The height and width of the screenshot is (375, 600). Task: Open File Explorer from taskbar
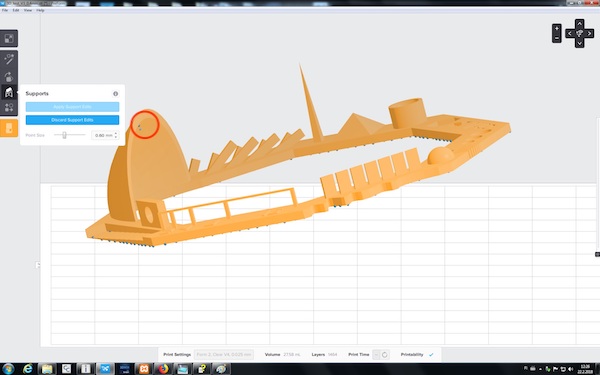(x=47, y=369)
